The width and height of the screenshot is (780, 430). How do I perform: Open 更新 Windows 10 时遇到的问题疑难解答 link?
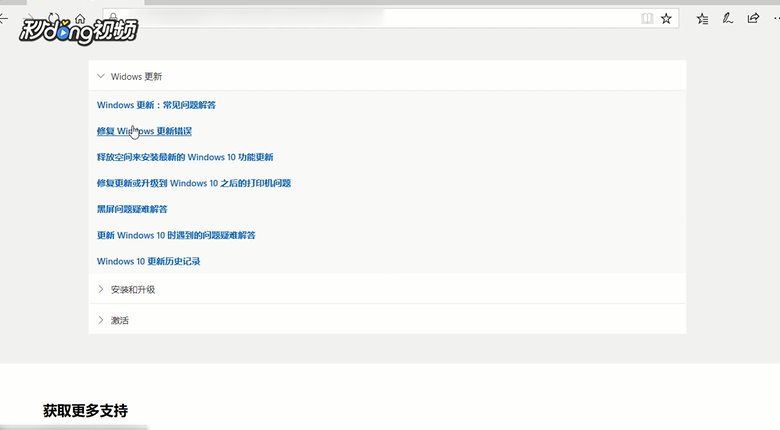point(176,235)
